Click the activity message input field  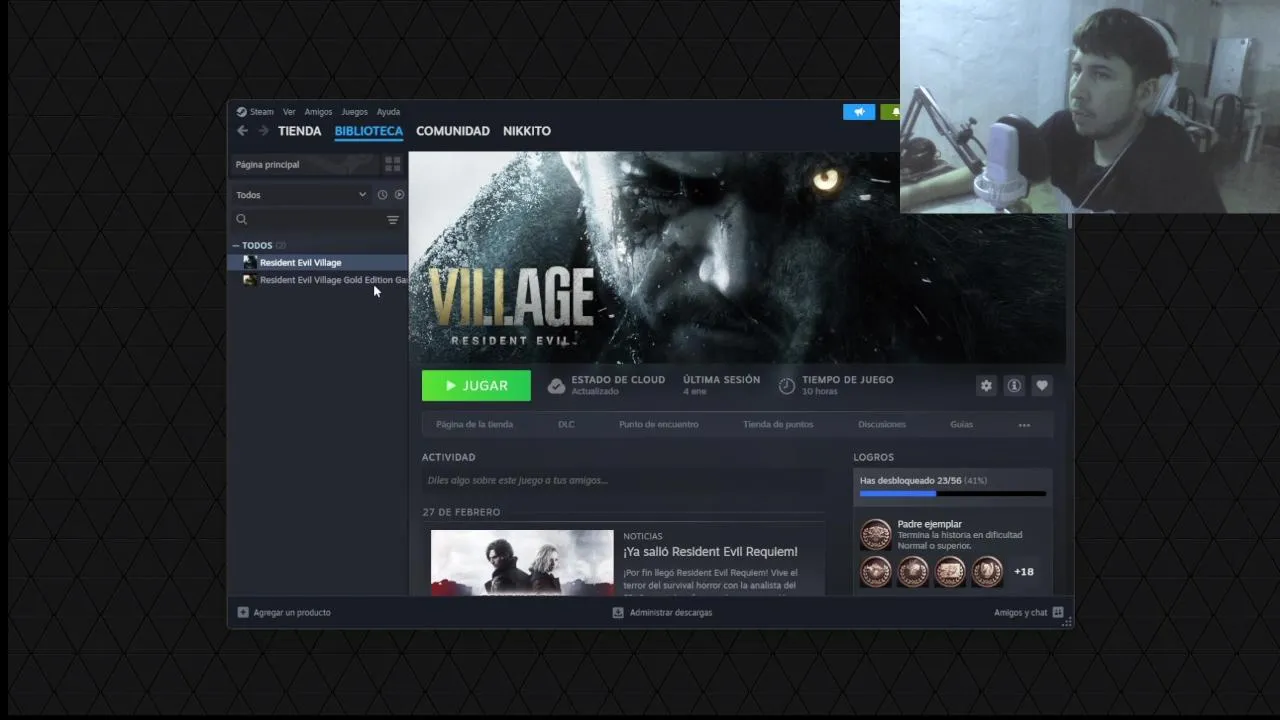point(622,481)
